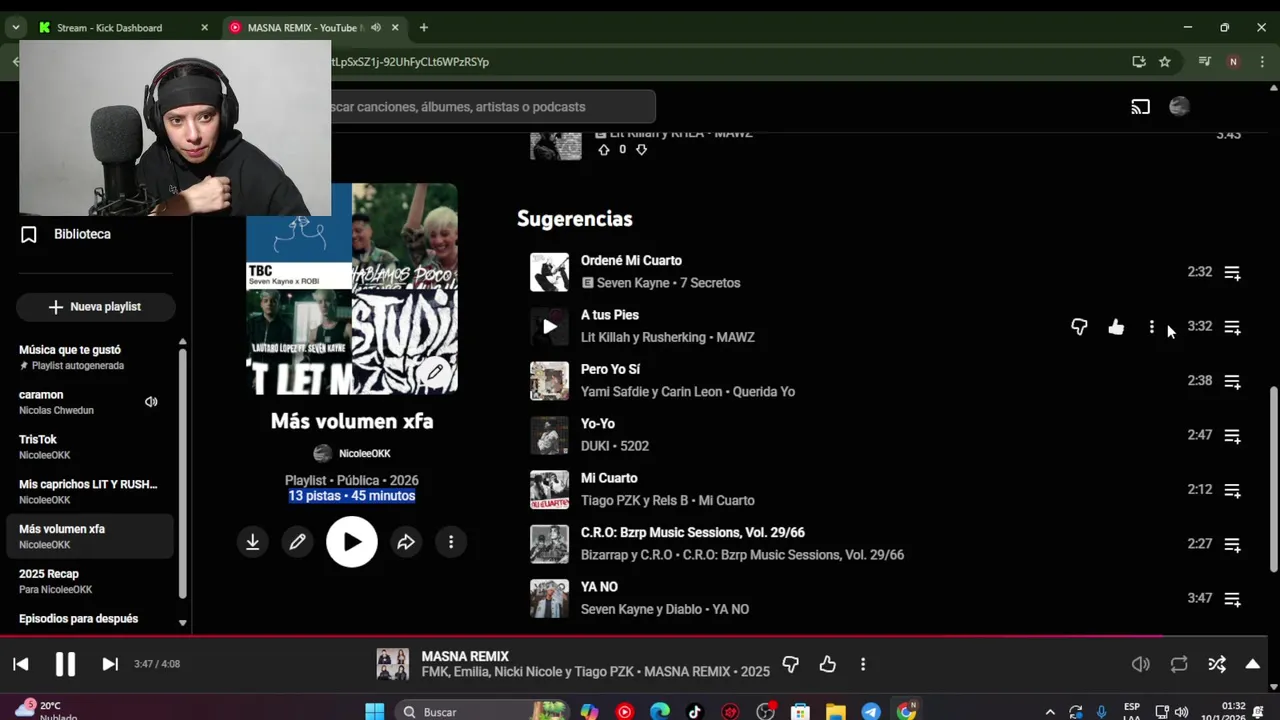Open Mis caprichos LIT Y RUSH playlist
The image size is (1280, 720).
(90, 492)
